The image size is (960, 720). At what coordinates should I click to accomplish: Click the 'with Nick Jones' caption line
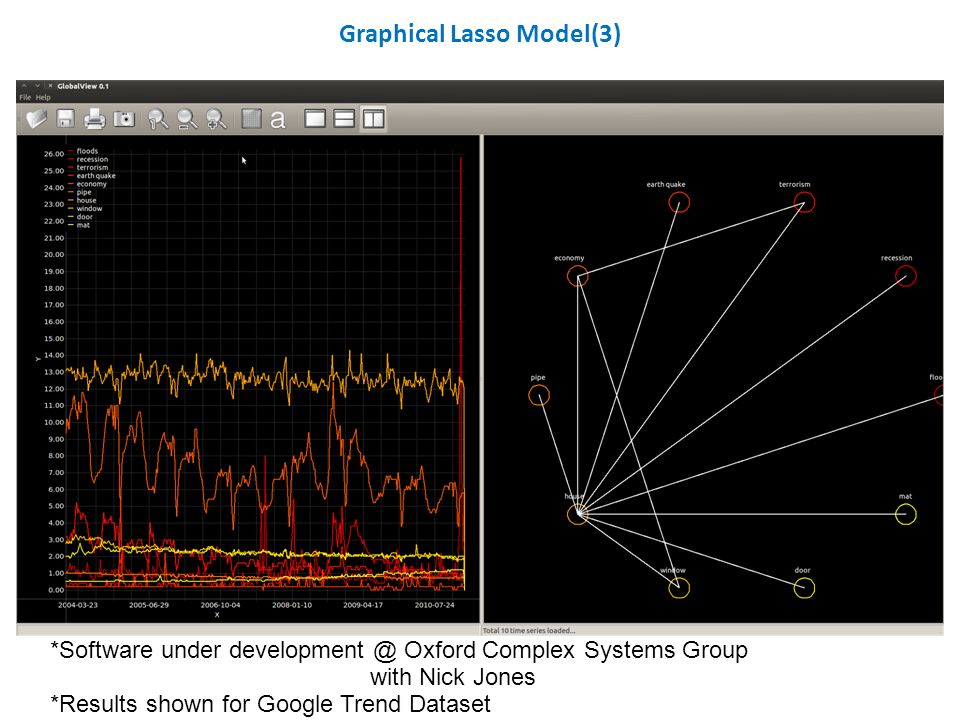452,677
